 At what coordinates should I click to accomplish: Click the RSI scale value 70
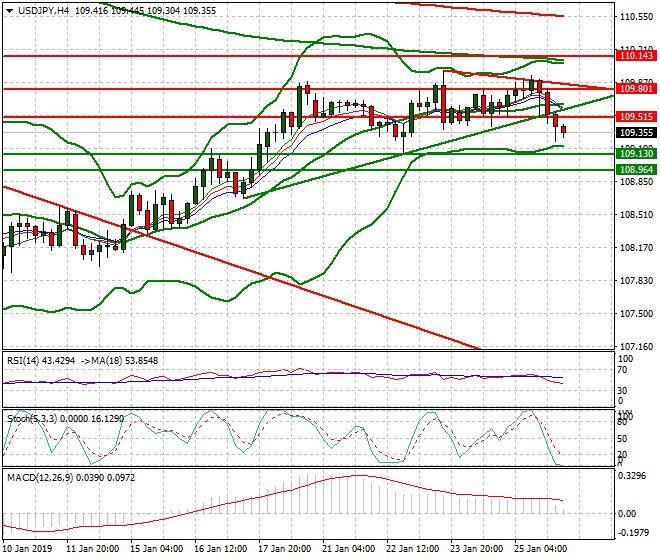pos(621,370)
